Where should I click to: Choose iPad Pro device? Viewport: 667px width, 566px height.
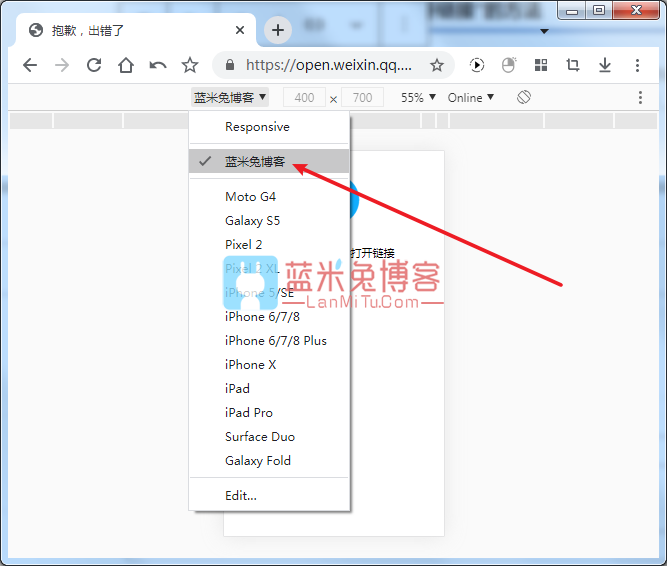coord(269,412)
